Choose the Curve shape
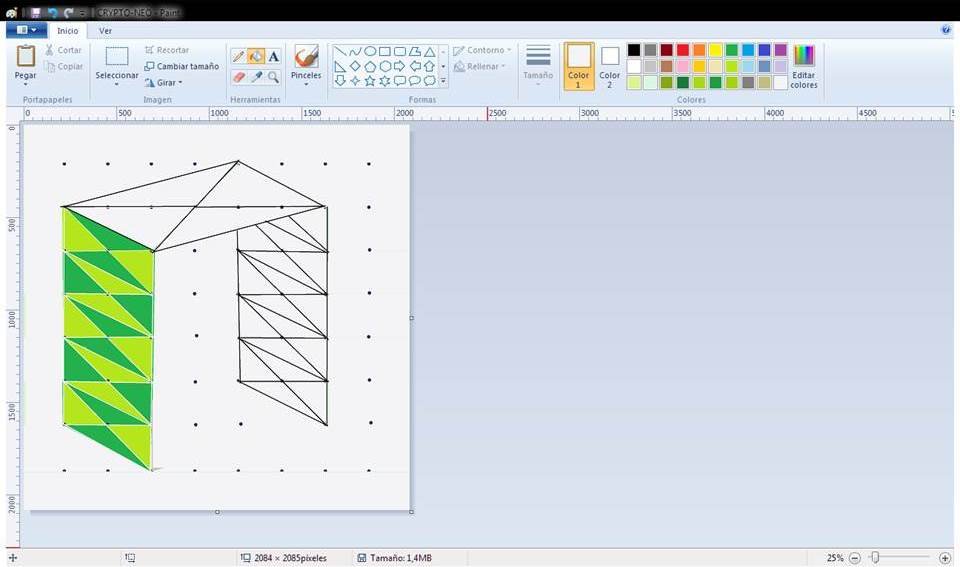The width and height of the screenshot is (960, 567). (x=355, y=51)
